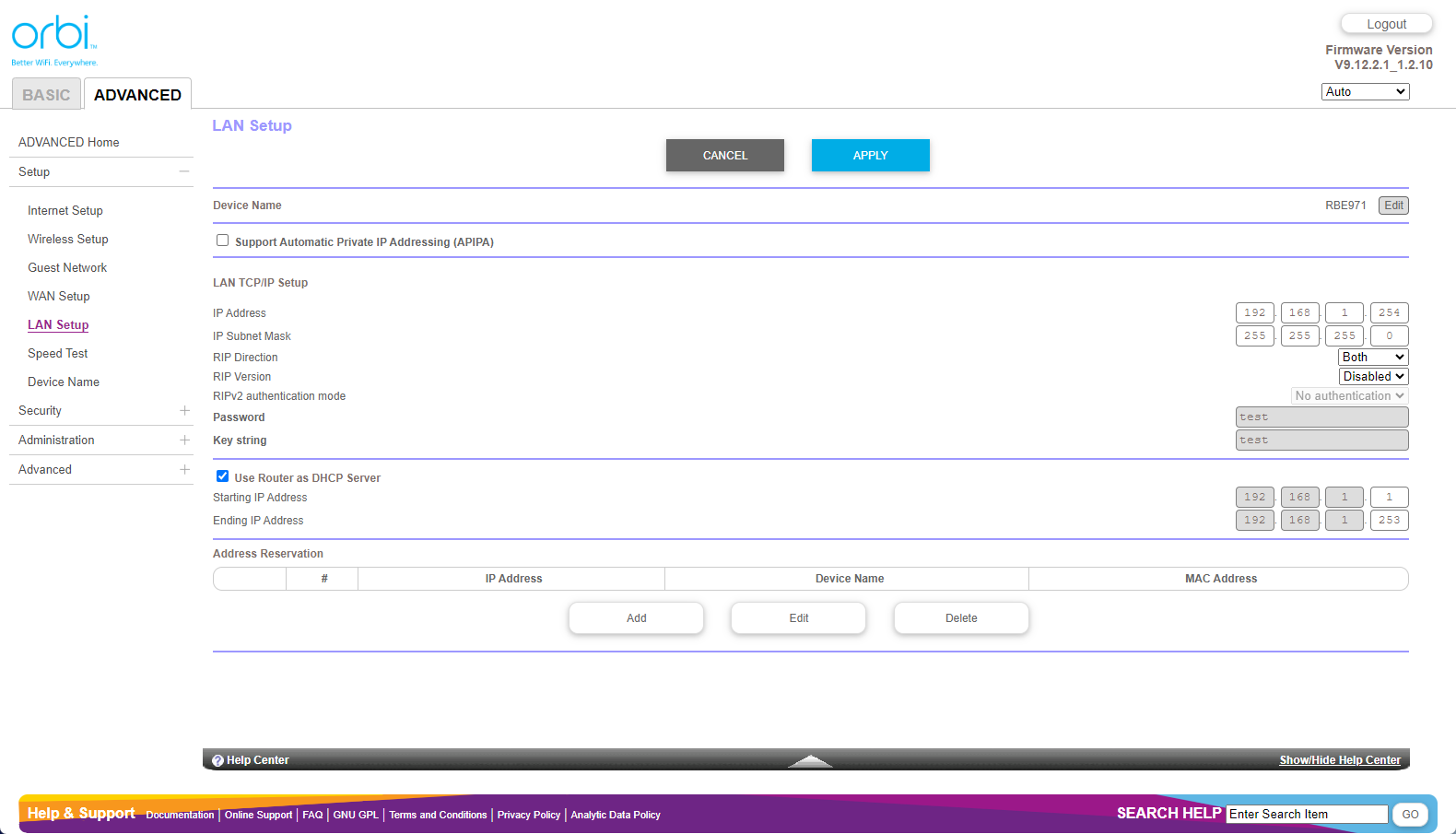
Task: Click the Enter Search Item field
Action: (x=1306, y=815)
